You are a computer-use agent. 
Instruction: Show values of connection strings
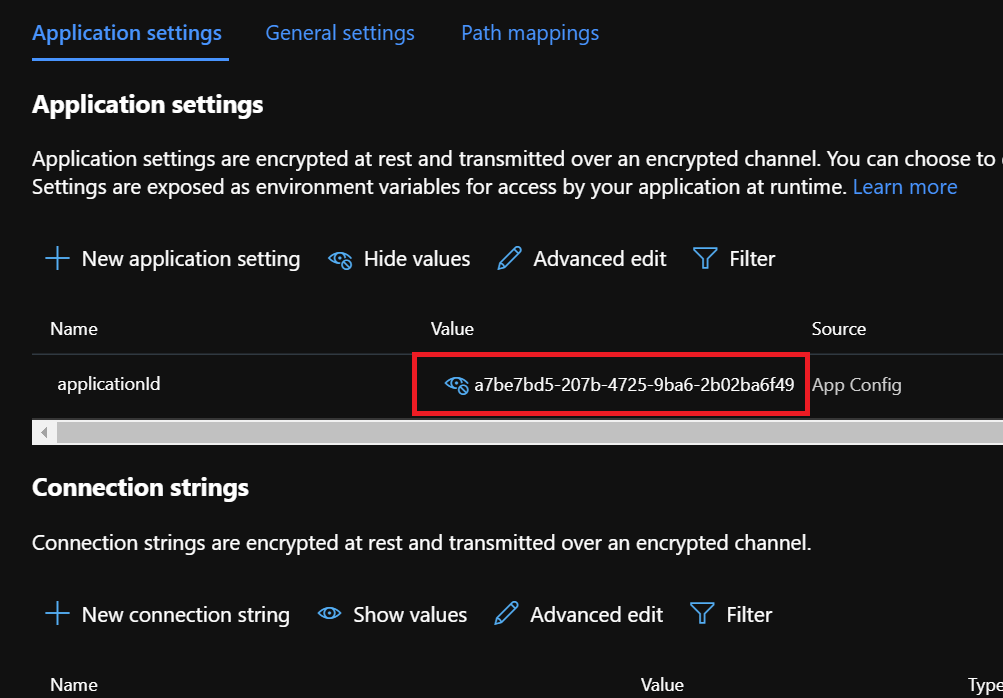click(409, 614)
